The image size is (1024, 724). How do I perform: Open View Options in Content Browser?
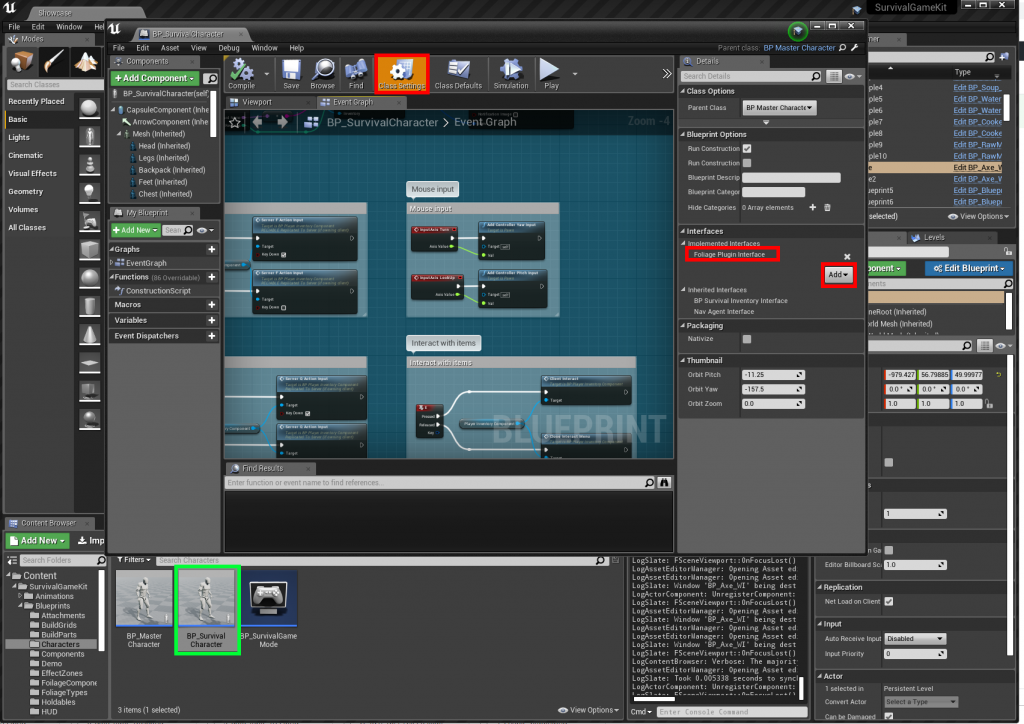[589, 710]
